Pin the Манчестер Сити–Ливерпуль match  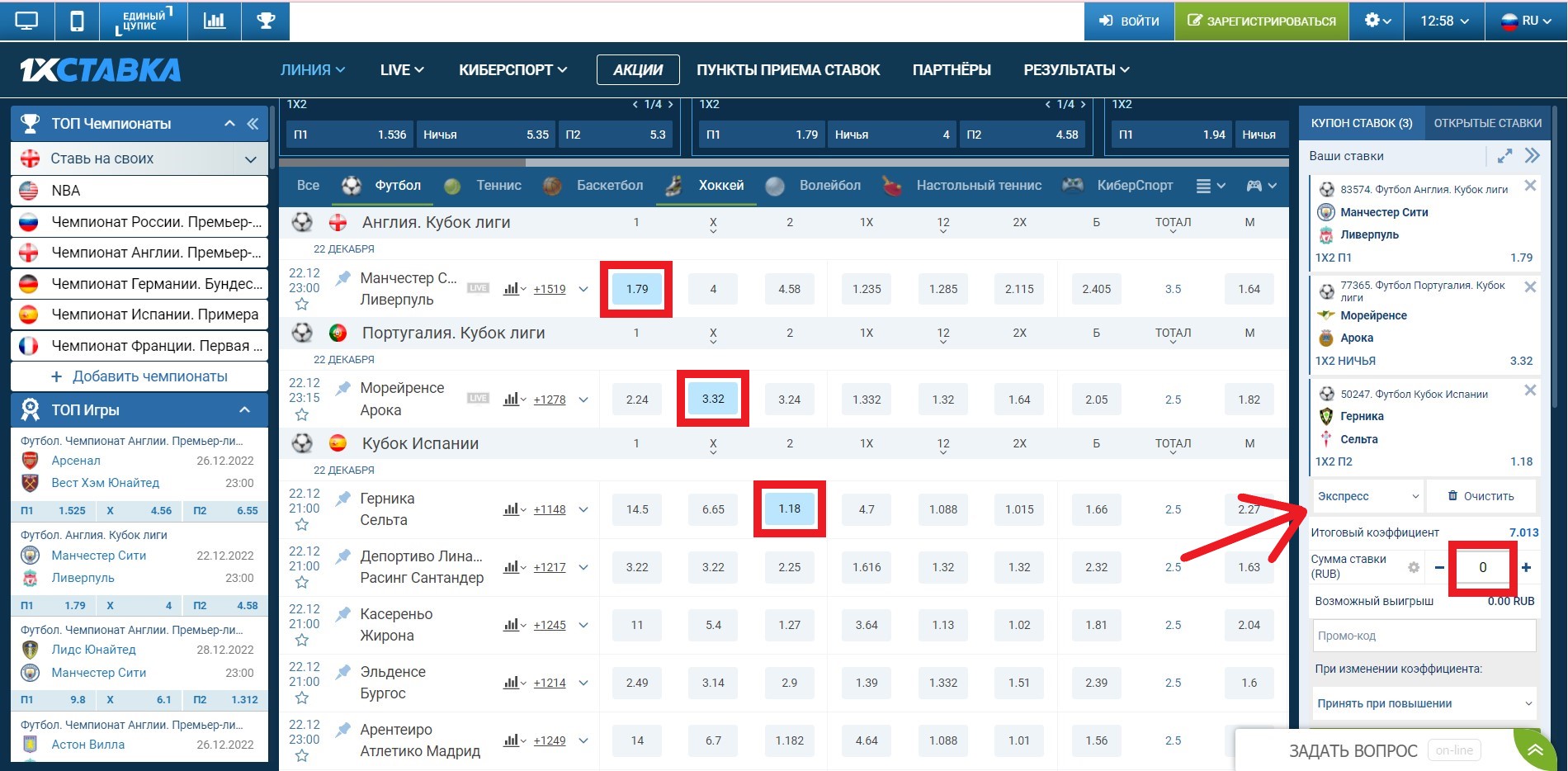pyautogui.click(x=343, y=278)
